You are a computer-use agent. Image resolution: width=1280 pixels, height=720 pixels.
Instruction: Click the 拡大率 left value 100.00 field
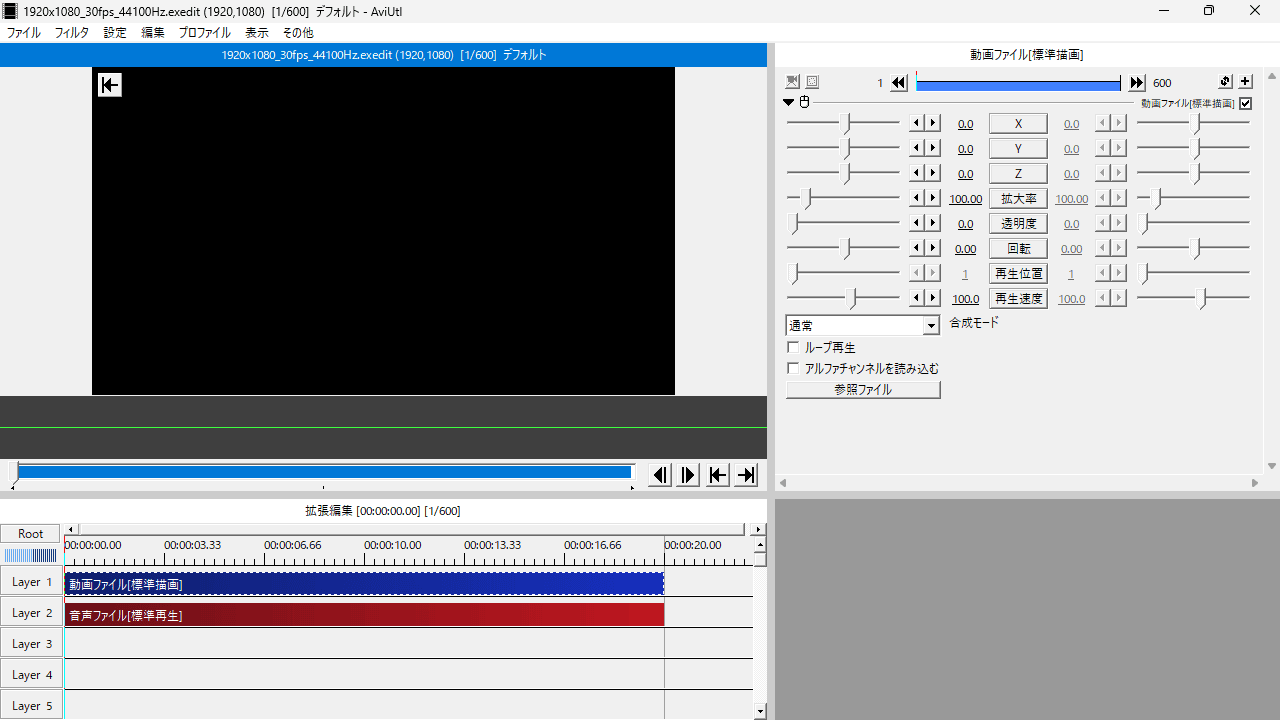coord(965,199)
